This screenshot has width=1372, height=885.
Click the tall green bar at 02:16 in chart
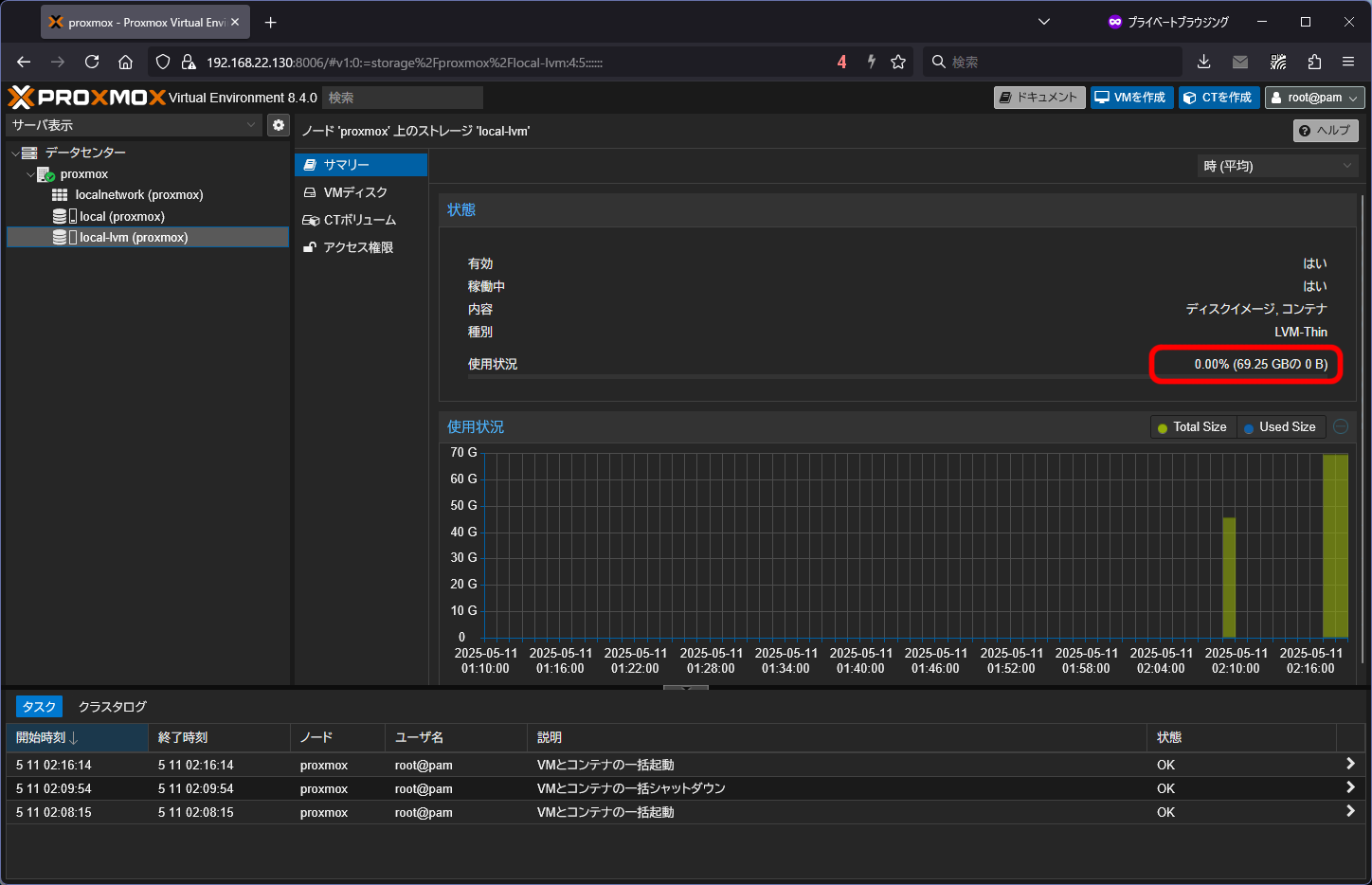pyautogui.click(x=1335, y=546)
